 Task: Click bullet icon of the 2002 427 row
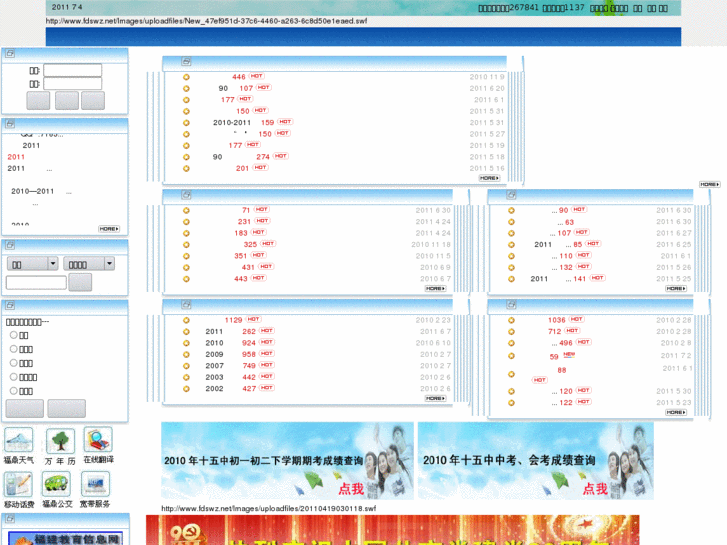pyautogui.click(x=186, y=389)
